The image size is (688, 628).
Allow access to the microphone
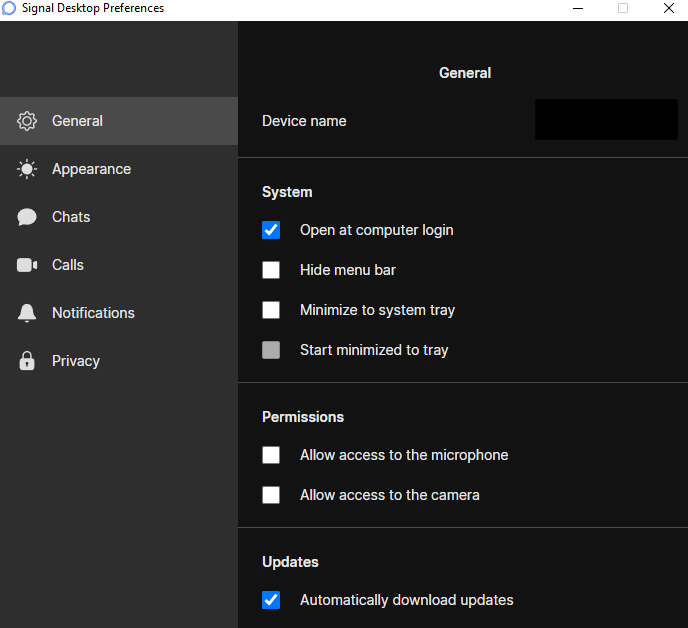pyautogui.click(x=271, y=455)
